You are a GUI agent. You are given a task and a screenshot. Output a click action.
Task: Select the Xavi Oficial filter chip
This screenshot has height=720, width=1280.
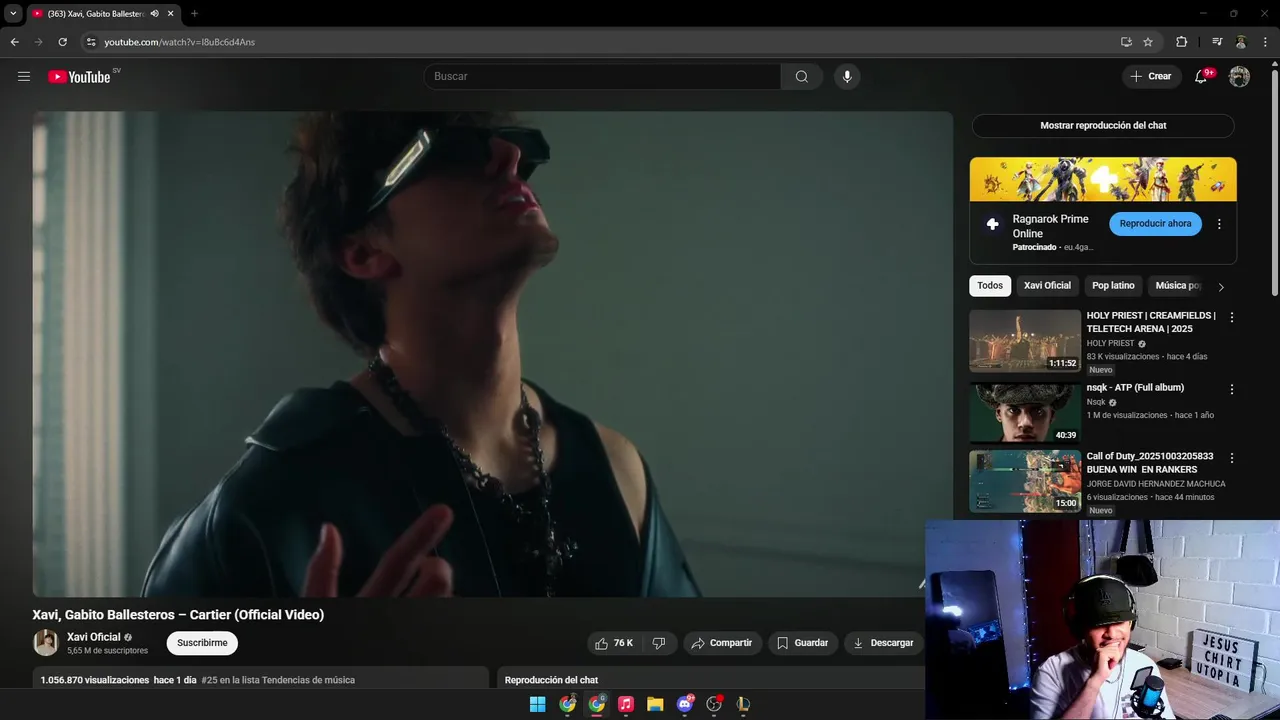[1047, 286]
